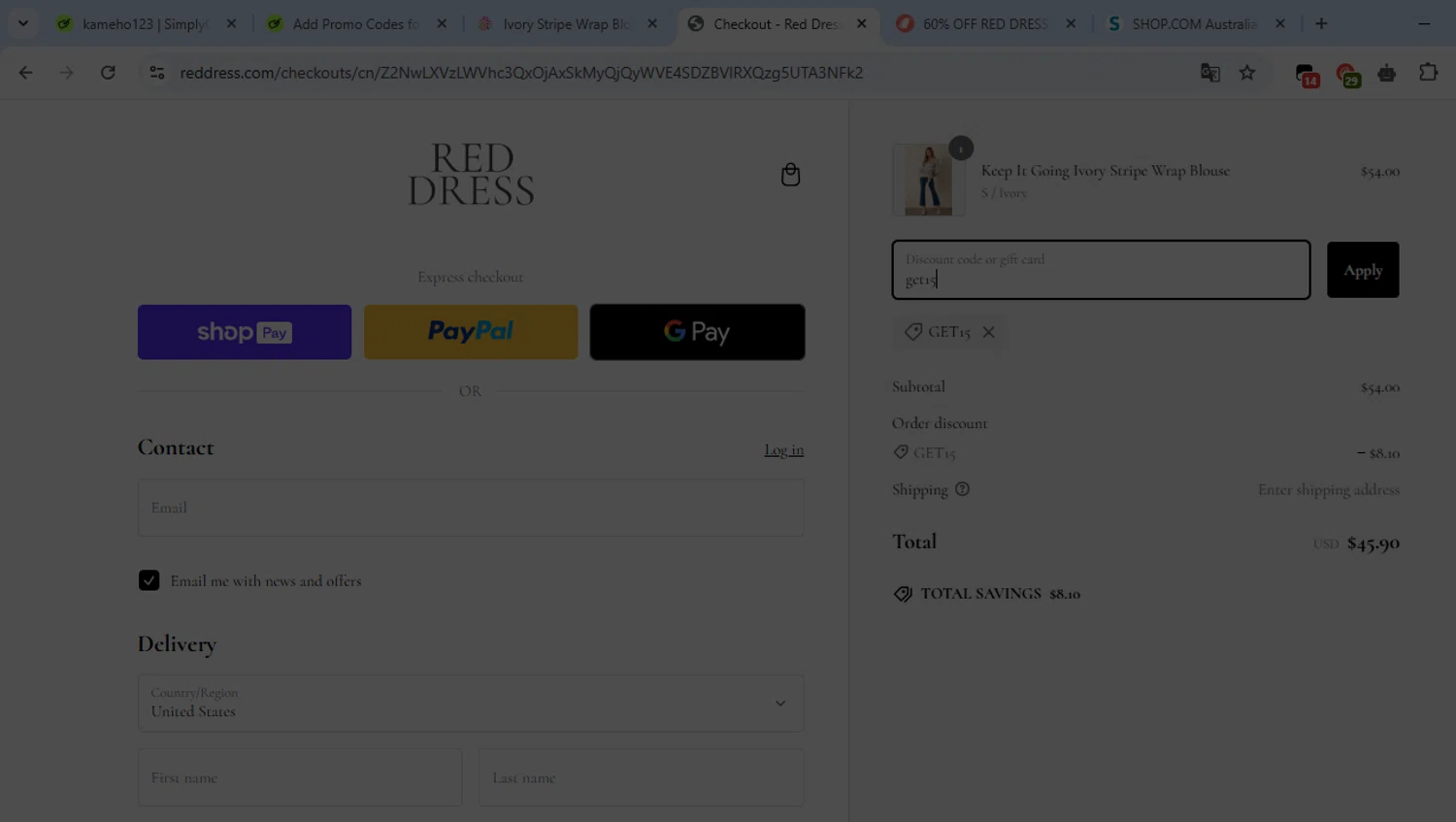Close the Checkout - Red Dress tab
This screenshot has height=822, width=1456.
coord(862,23)
